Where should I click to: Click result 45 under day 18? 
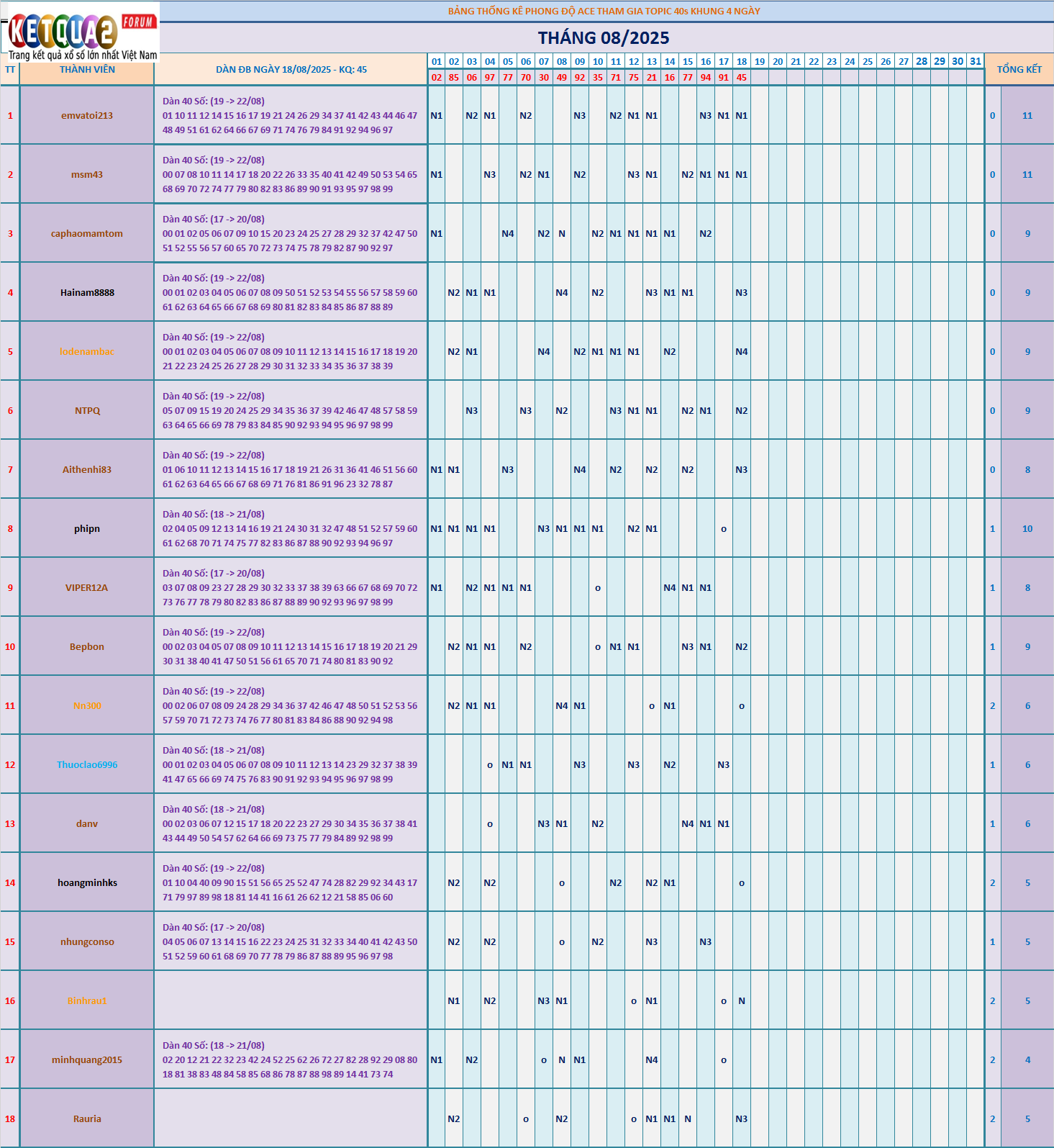[742, 78]
